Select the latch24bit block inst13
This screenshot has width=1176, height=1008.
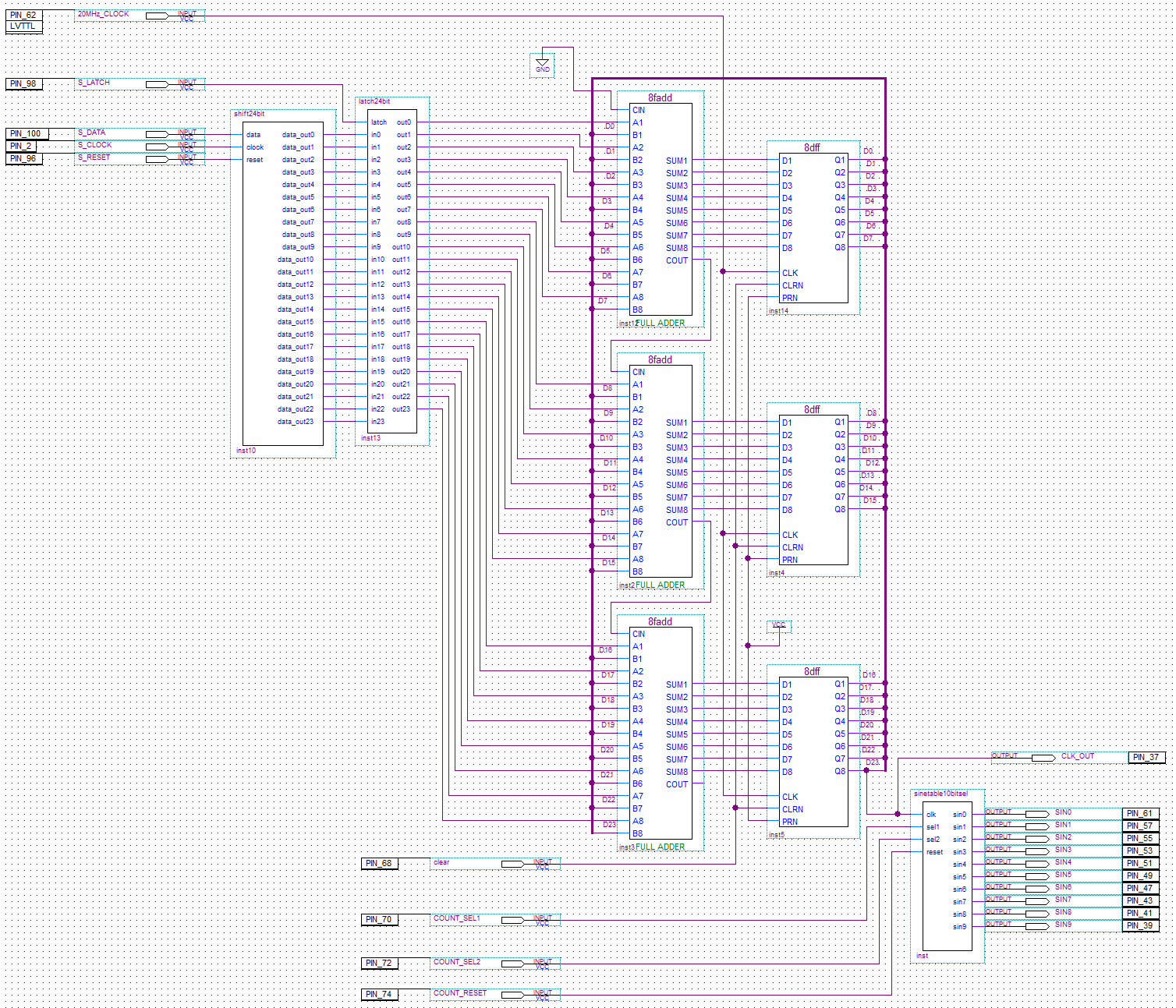[391, 271]
